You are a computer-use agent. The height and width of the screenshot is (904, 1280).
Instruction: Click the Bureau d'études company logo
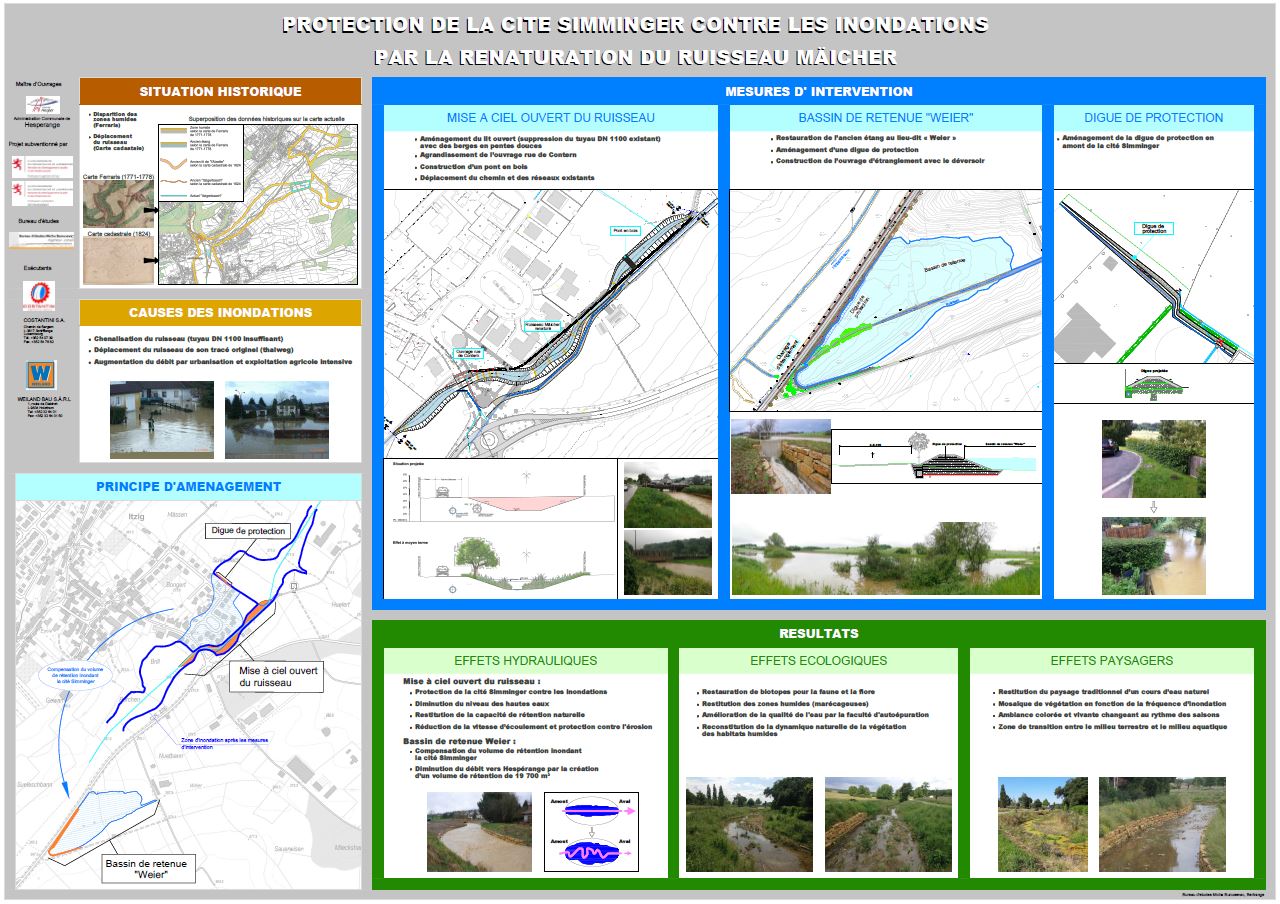tap(41, 240)
